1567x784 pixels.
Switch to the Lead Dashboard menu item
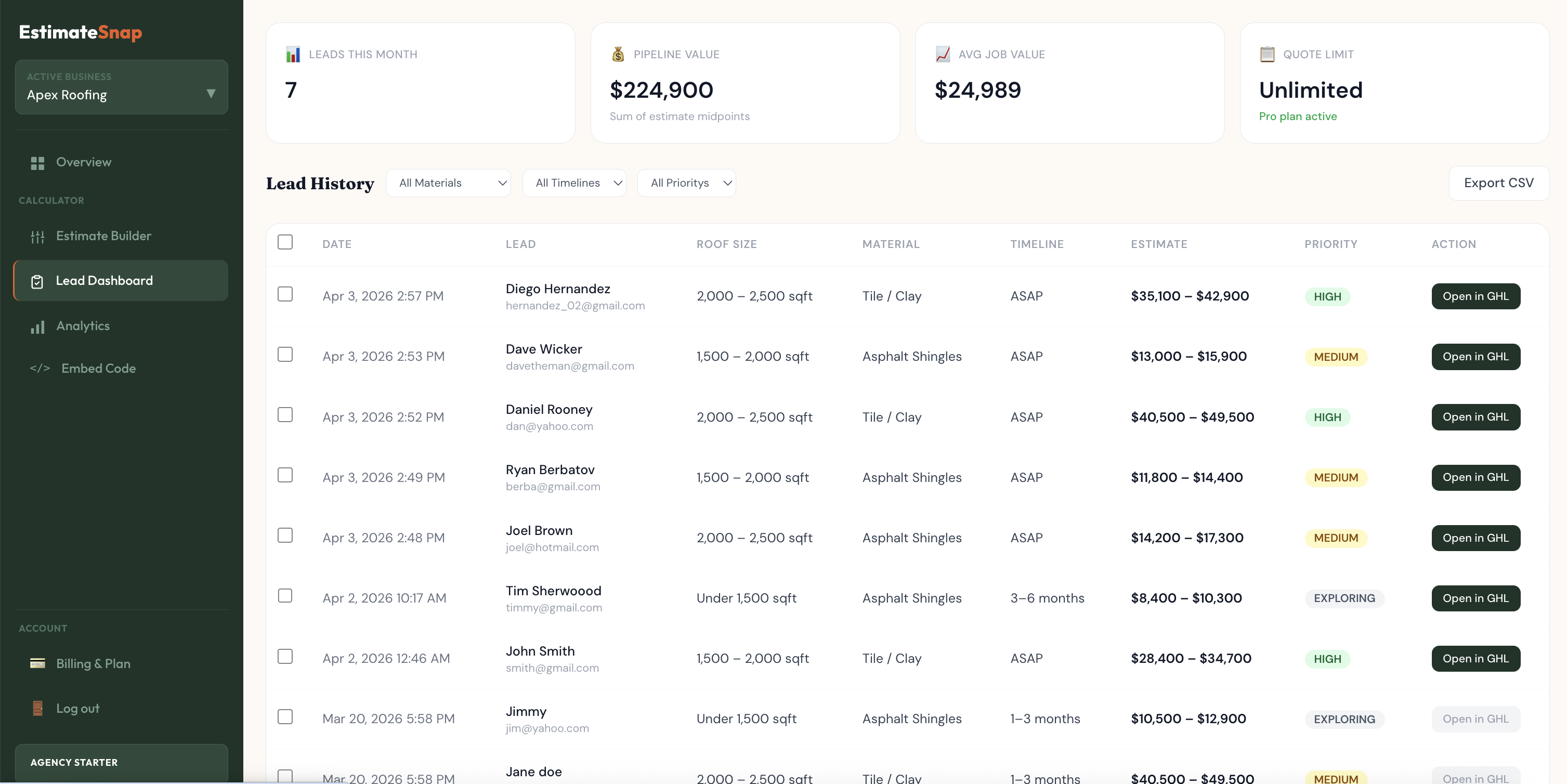[105, 281]
